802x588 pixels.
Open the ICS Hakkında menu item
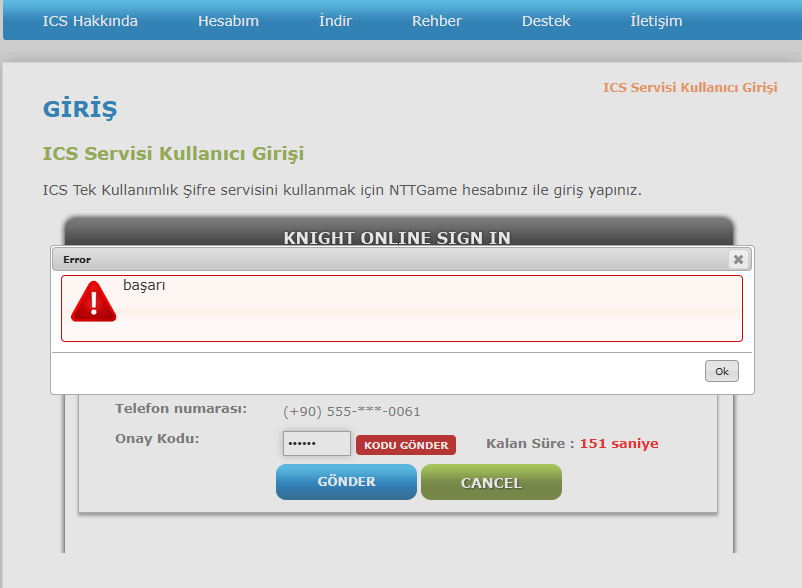(x=90, y=21)
